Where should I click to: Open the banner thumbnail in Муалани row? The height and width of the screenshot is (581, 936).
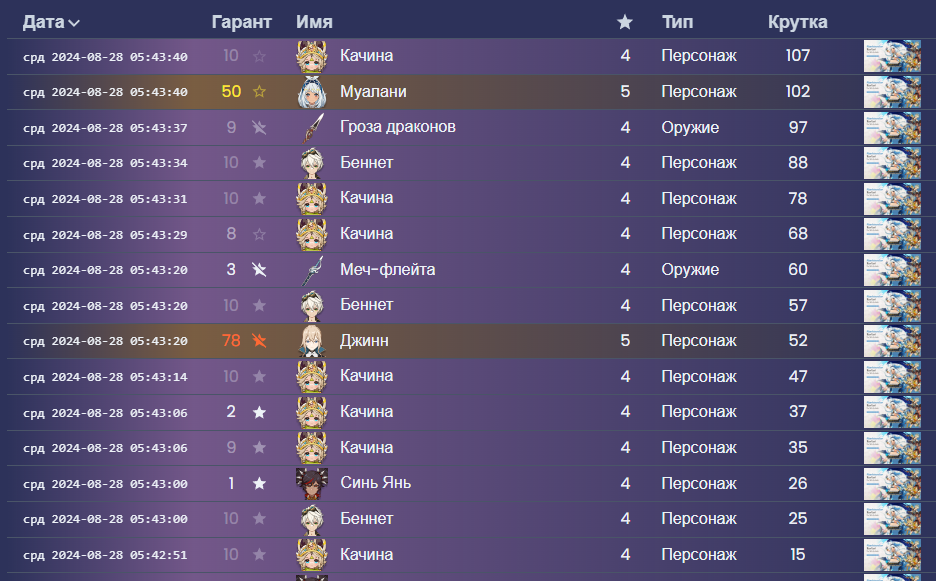pos(892,92)
